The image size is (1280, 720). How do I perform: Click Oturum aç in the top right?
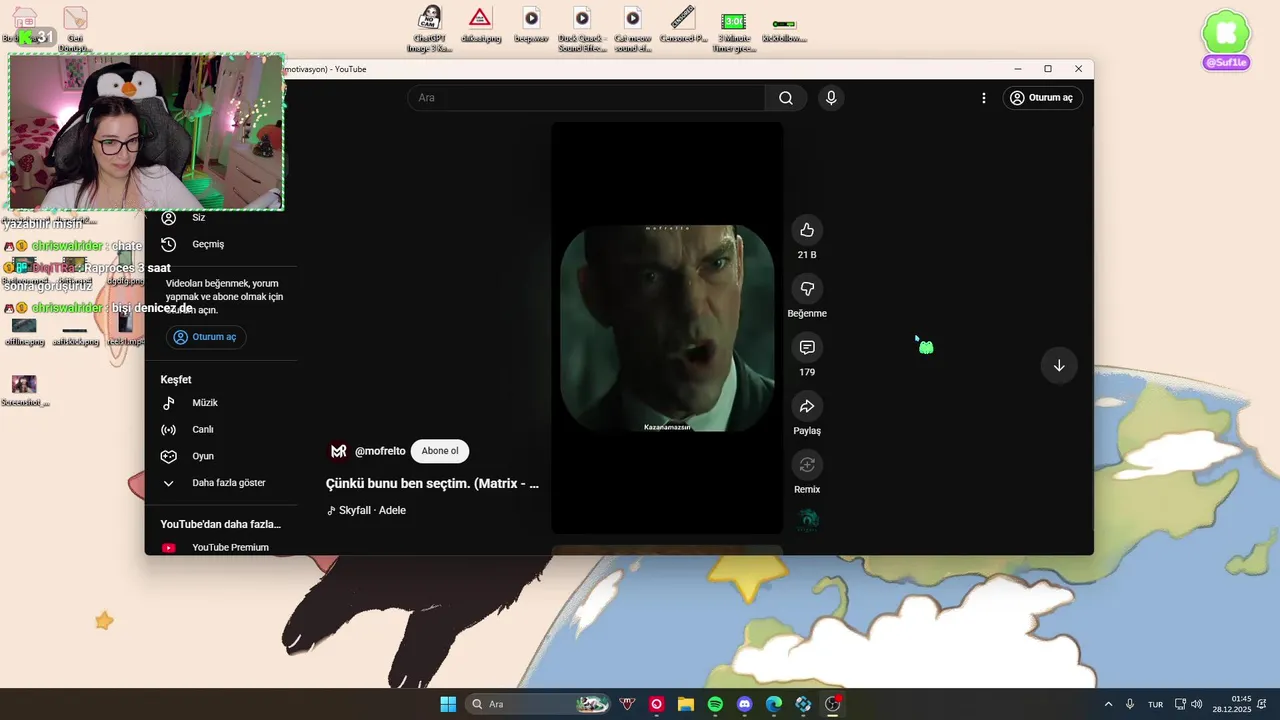pyautogui.click(x=1042, y=98)
